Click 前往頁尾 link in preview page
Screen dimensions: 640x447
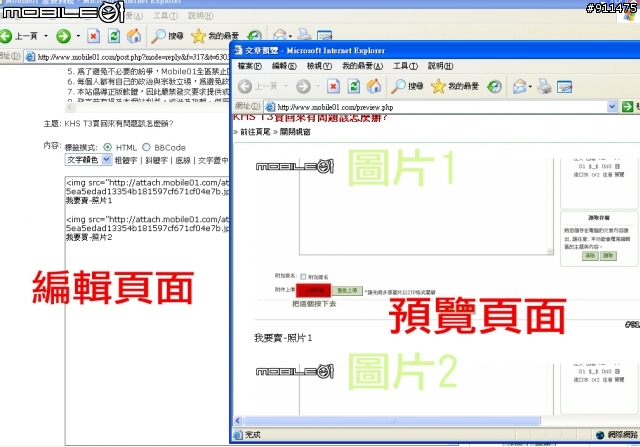pyautogui.click(x=255, y=132)
